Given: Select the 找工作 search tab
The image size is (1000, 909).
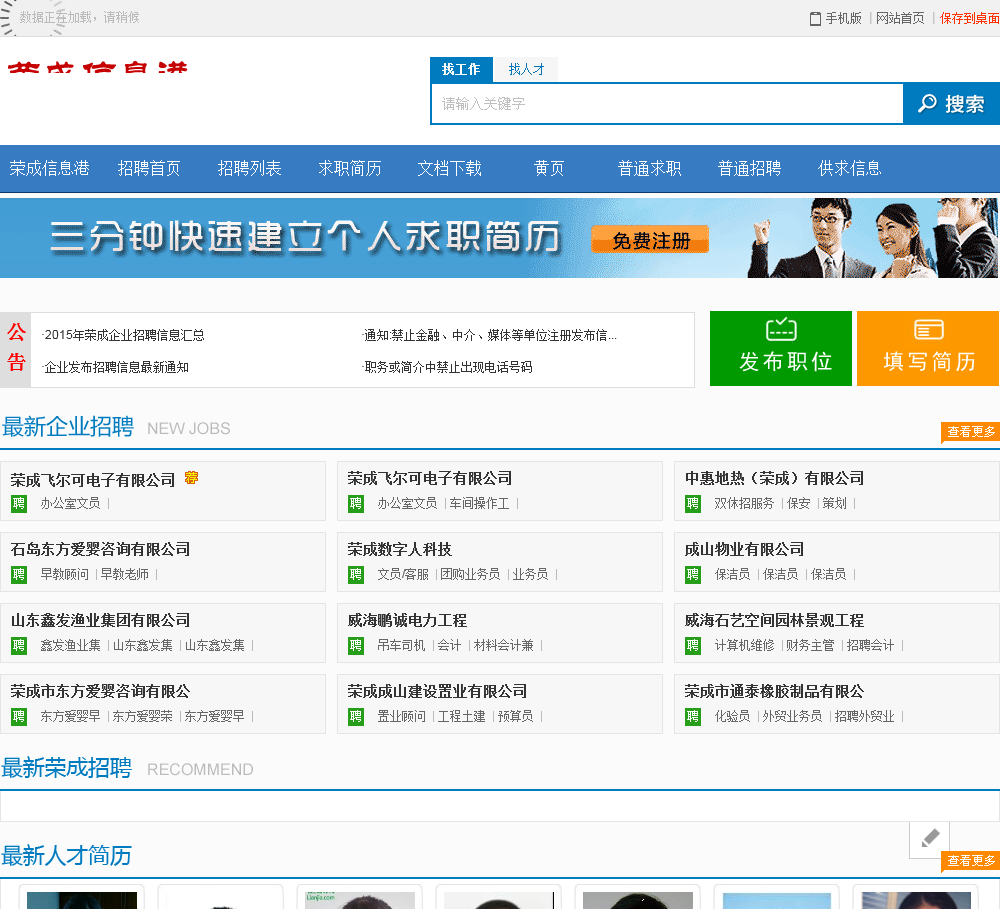Looking at the screenshot, I should pos(461,70).
